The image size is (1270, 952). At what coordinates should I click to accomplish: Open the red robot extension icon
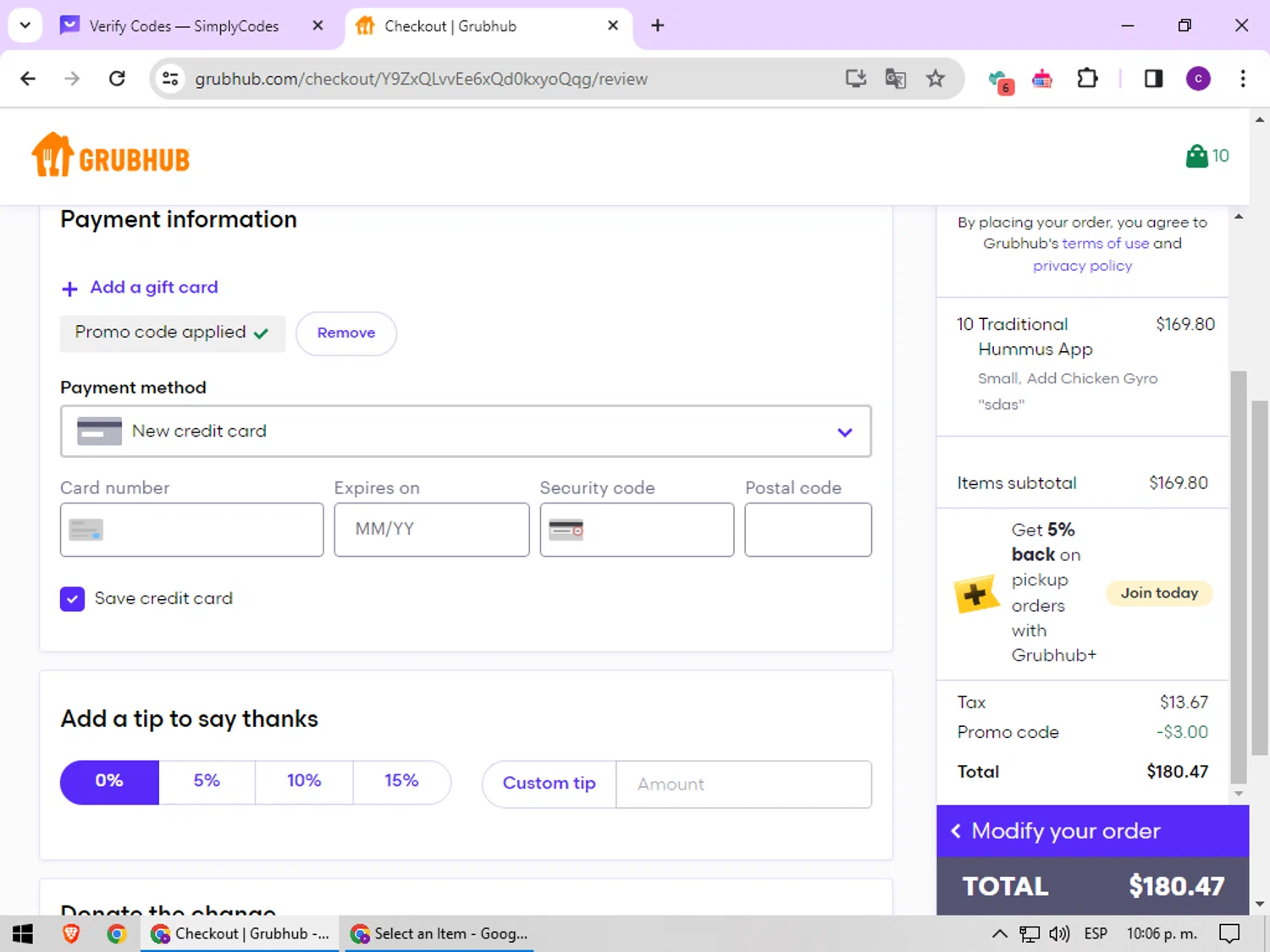(1042, 79)
